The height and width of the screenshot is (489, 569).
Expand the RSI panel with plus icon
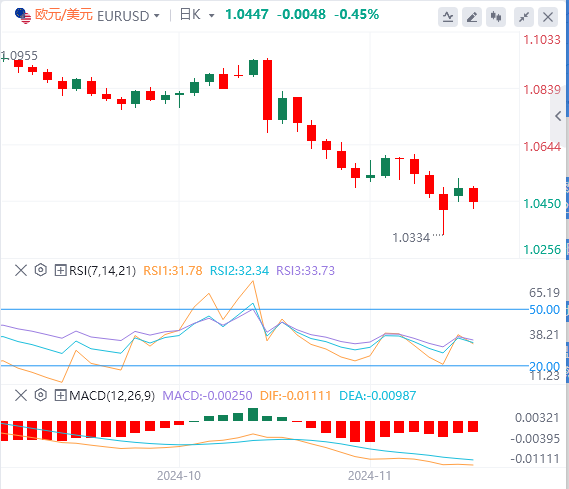[60, 270]
